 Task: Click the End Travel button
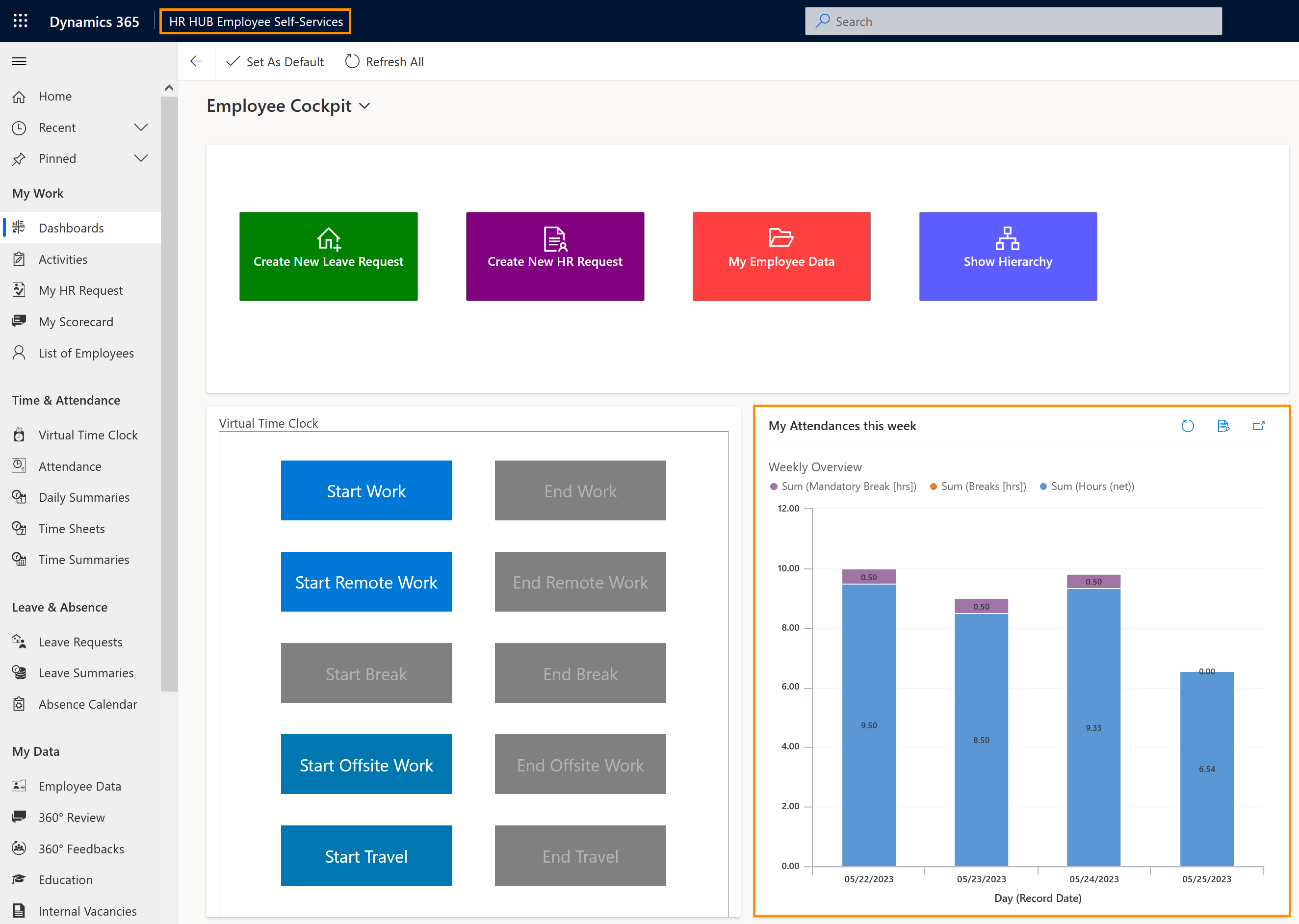point(580,856)
